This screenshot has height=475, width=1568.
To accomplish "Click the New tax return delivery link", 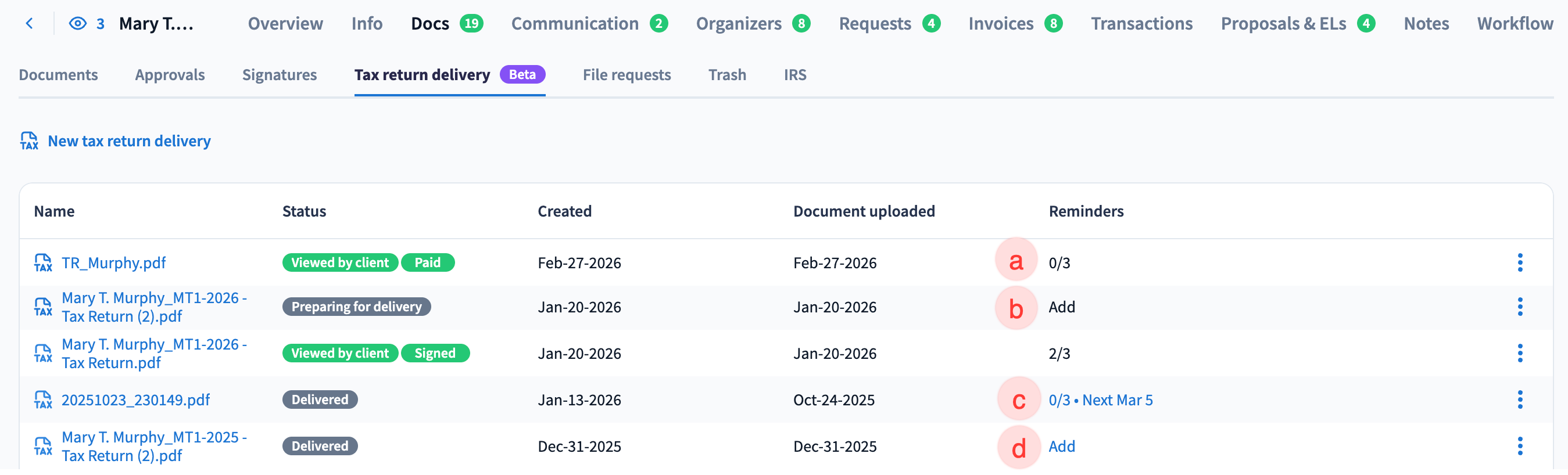I will coord(129,141).
